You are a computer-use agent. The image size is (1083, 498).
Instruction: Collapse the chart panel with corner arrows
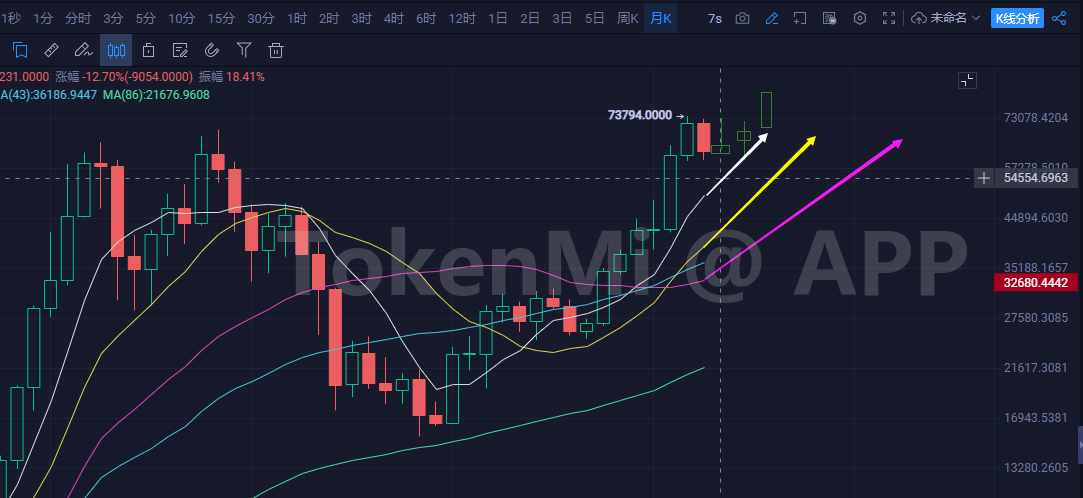click(x=967, y=81)
